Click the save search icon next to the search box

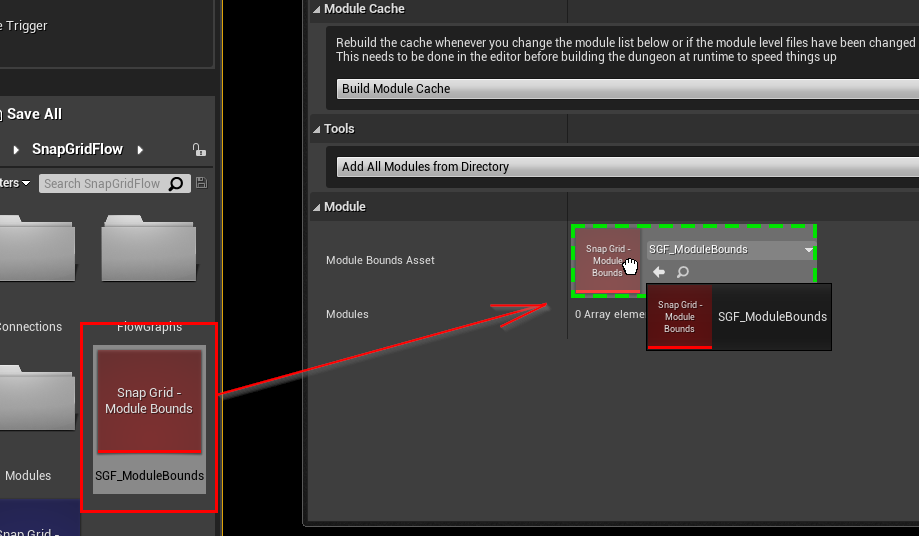click(202, 183)
